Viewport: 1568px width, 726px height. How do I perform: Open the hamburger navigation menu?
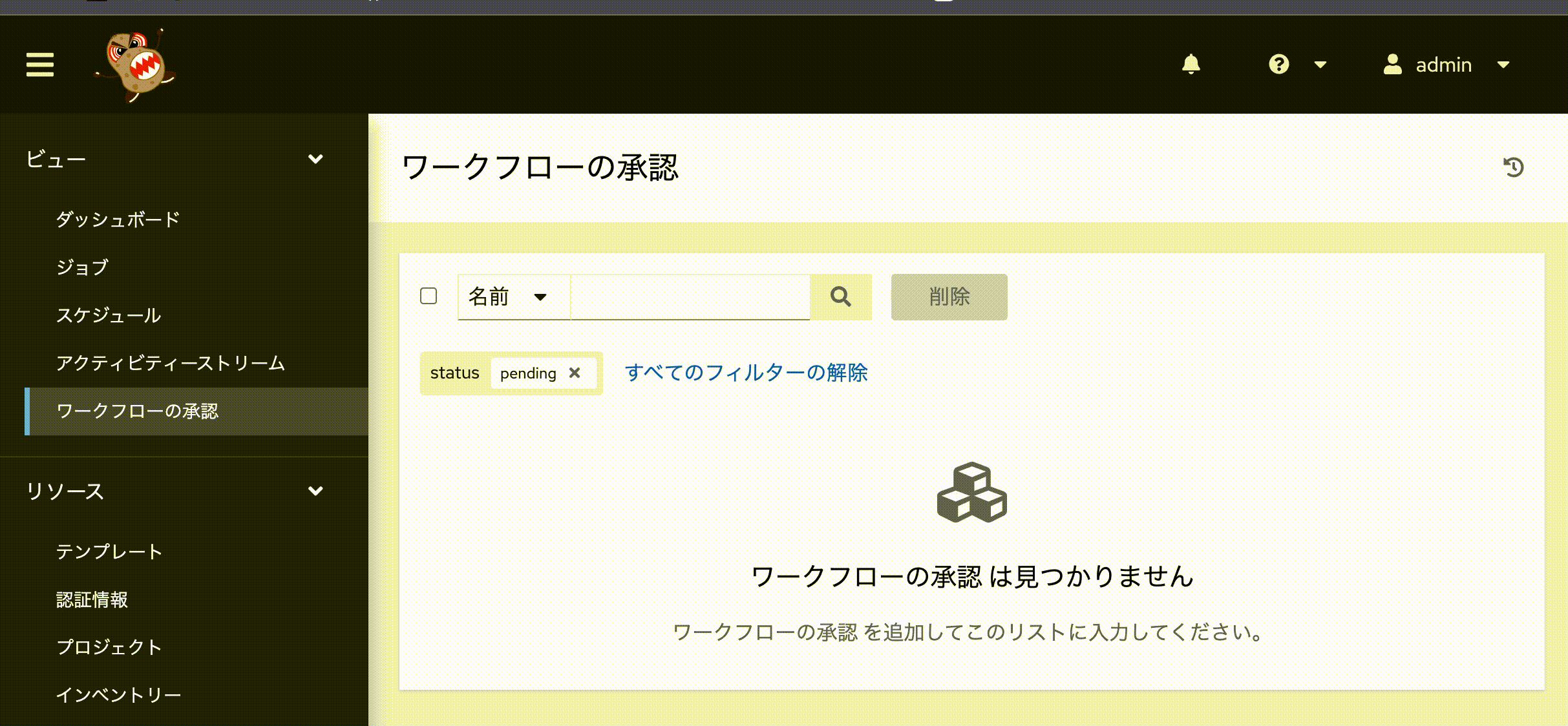[x=39, y=65]
